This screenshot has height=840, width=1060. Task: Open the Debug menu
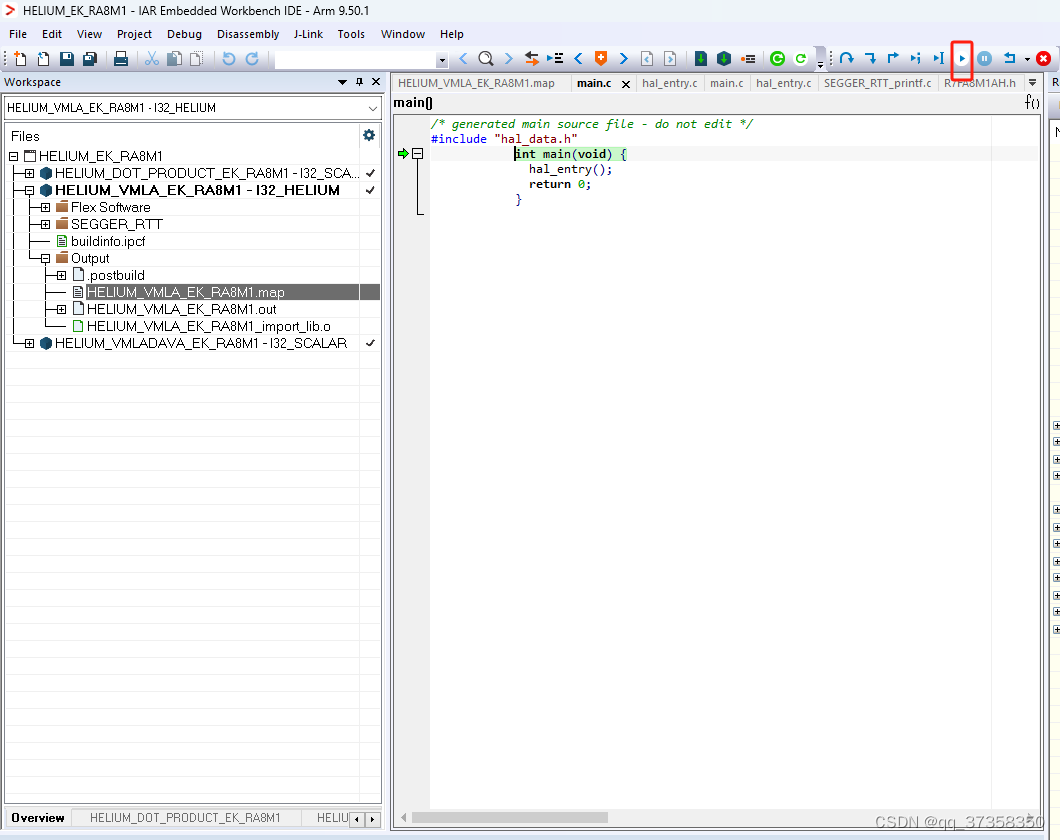click(x=185, y=34)
